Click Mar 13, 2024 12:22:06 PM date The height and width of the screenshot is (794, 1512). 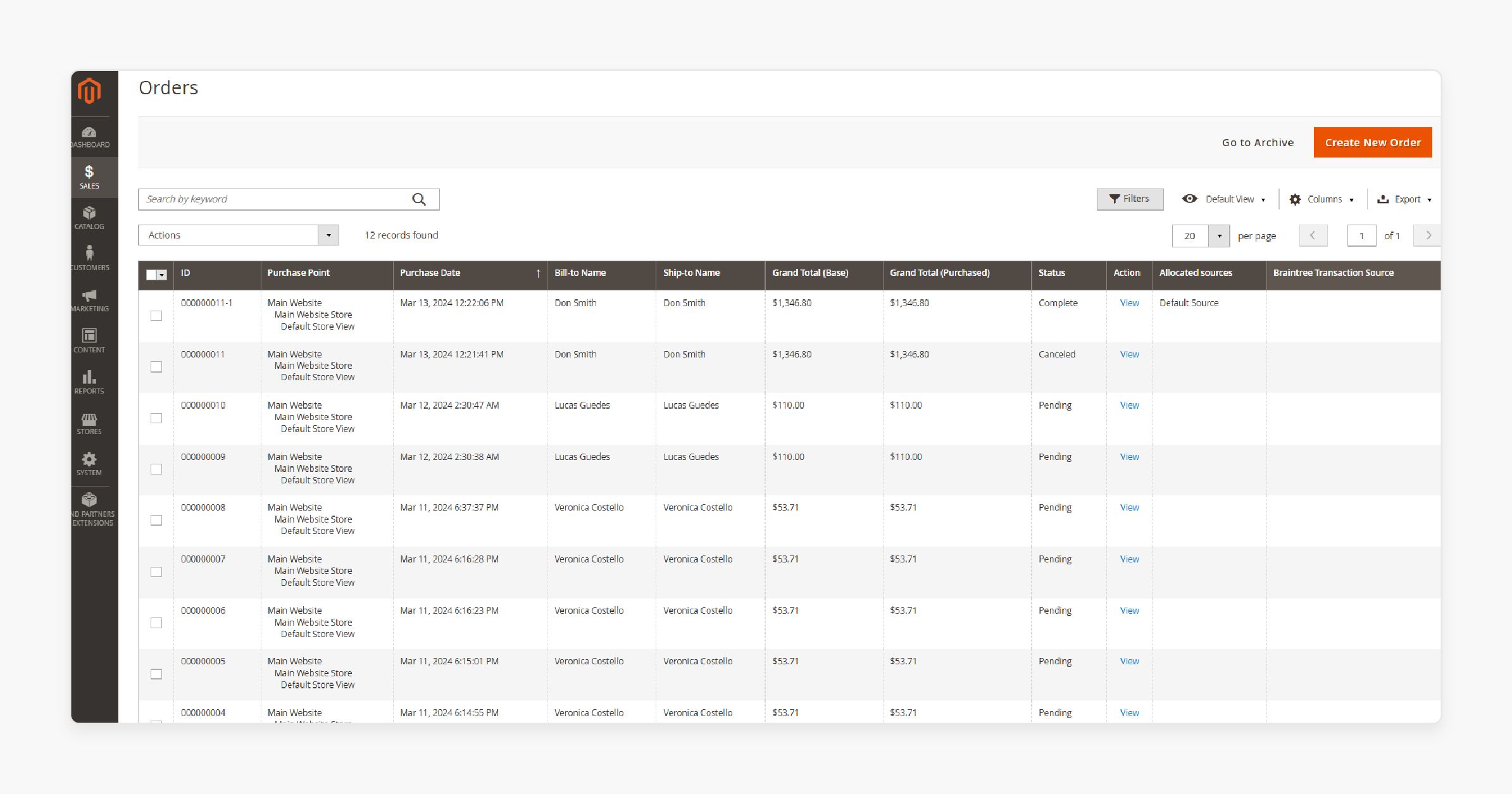(452, 303)
